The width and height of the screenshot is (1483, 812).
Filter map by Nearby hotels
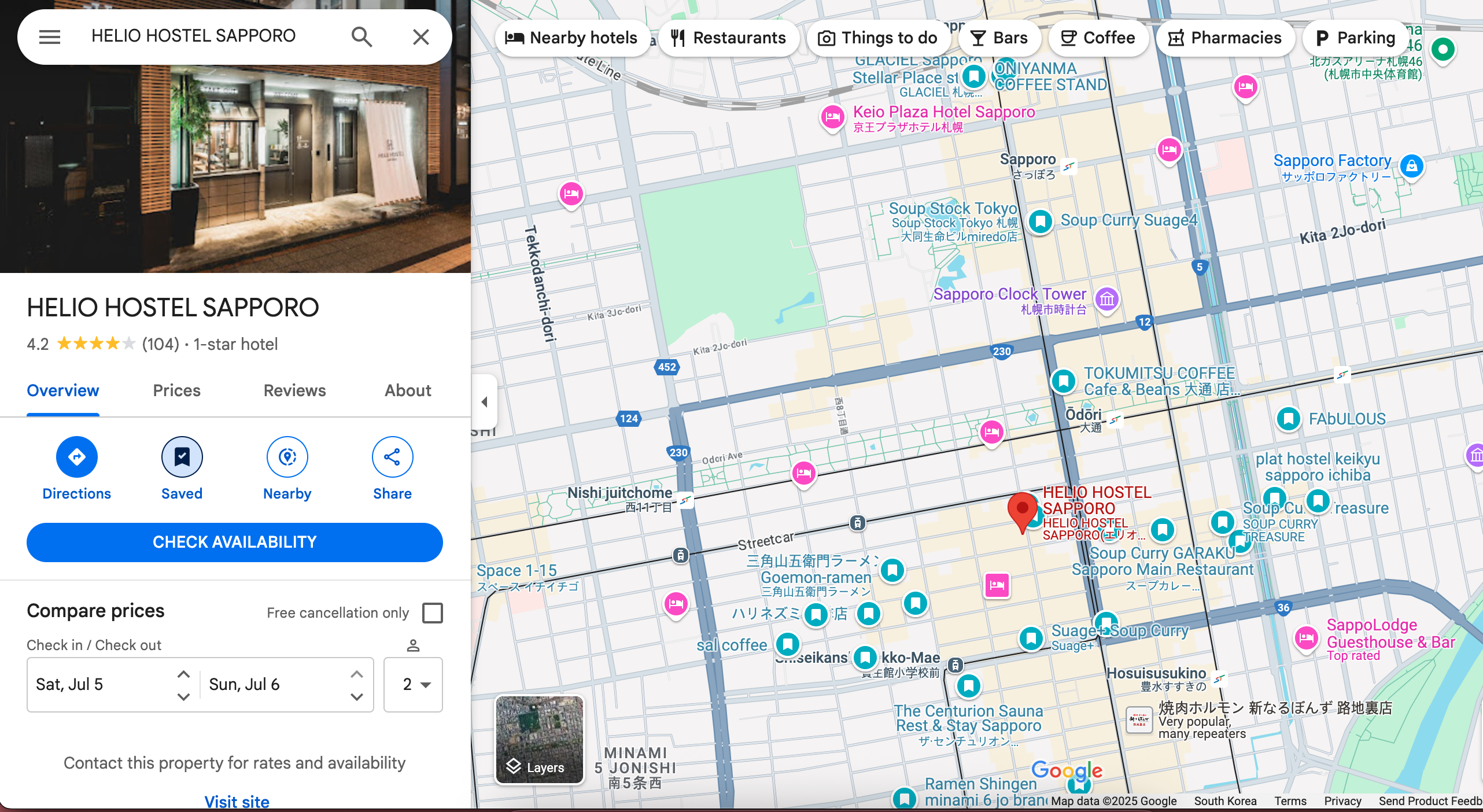[x=571, y=38]
